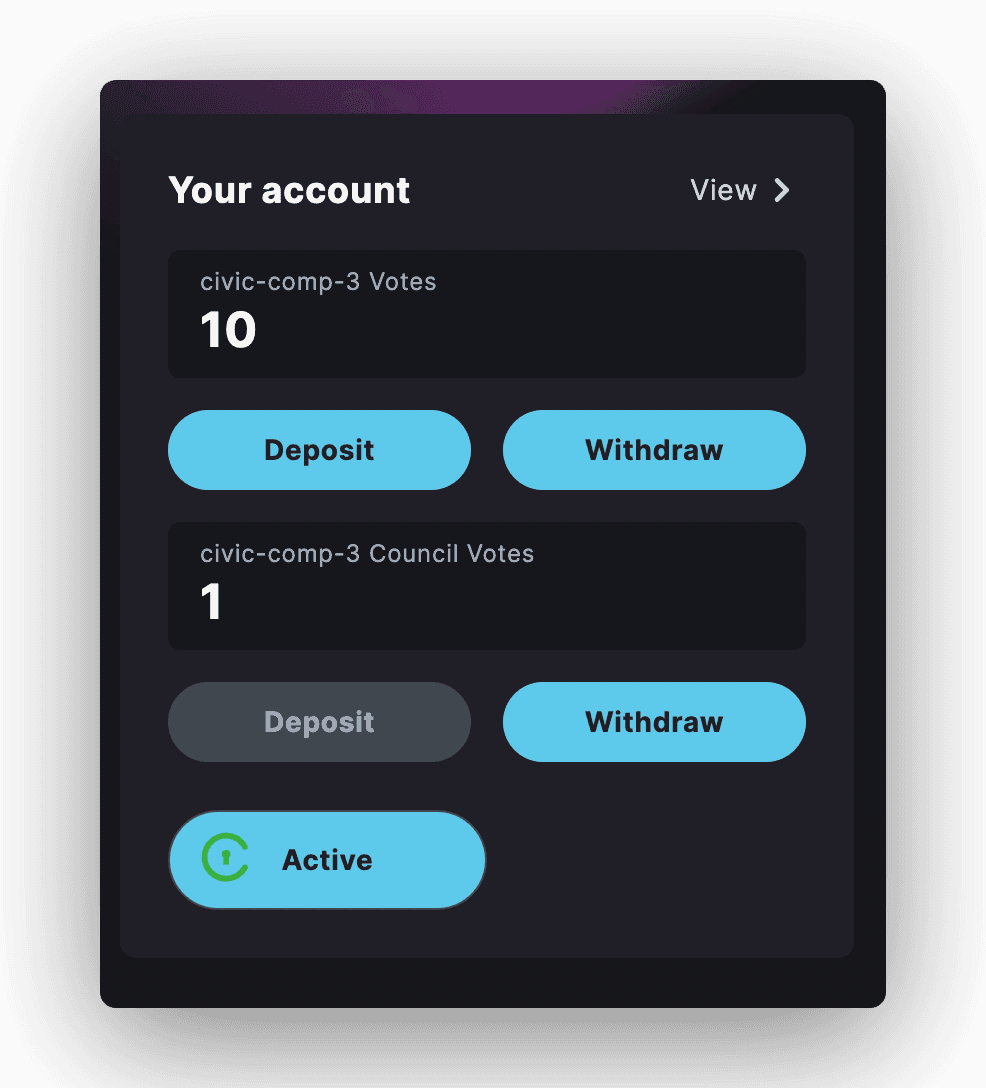The height and width of the screenshot is (1088, 986).
Task: Click the "civic-comp-3 Votes" label text
Action: coord(318,282)
